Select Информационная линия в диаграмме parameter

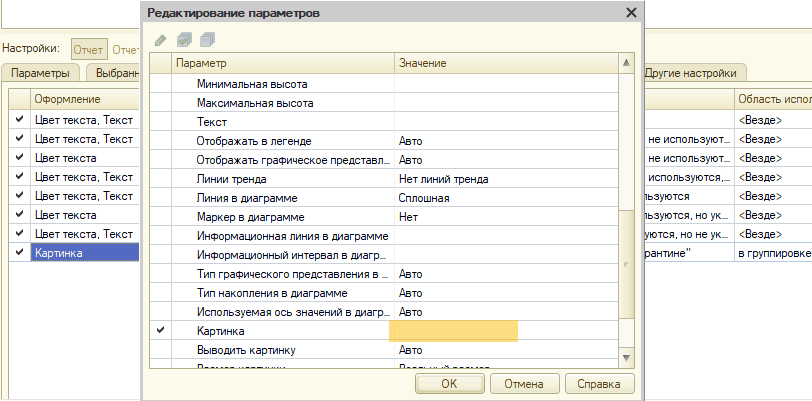pos(293,236)
